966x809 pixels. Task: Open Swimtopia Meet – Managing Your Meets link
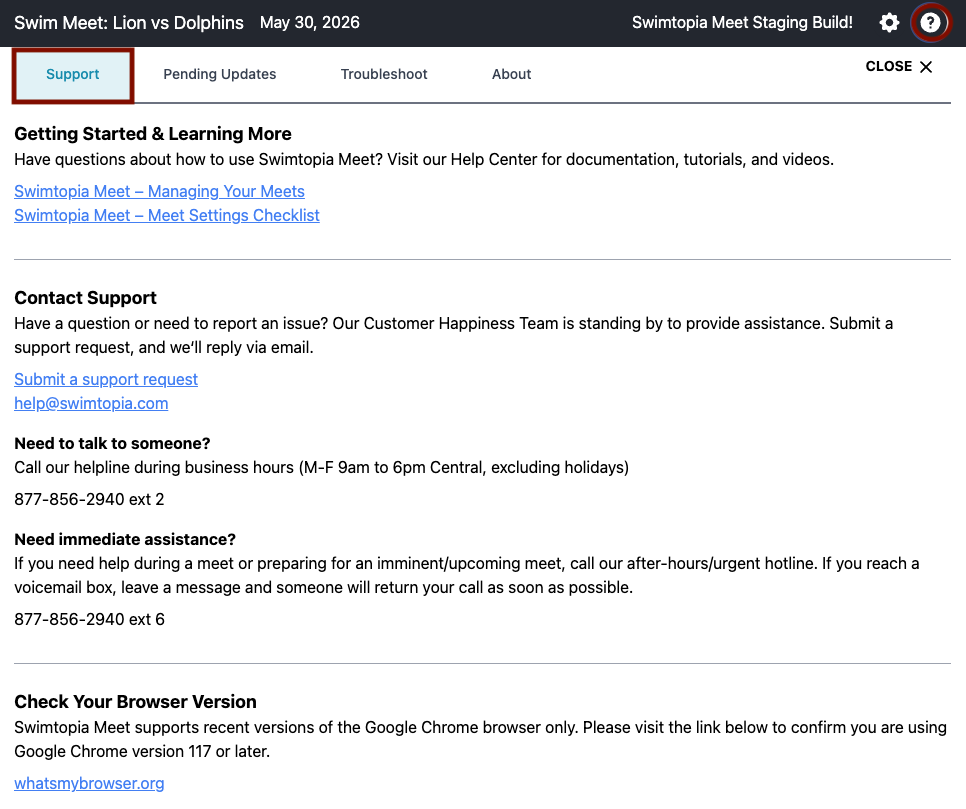tap(160, 192)
